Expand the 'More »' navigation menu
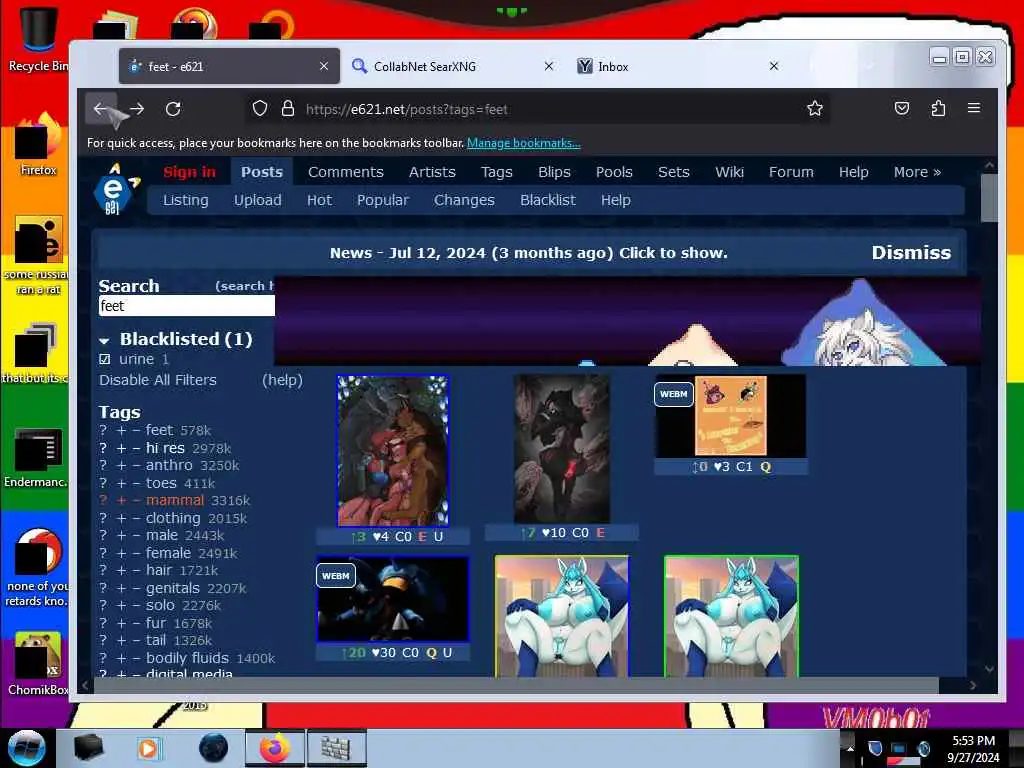This screenshot has height=768, width=1024. pos(917,172)
